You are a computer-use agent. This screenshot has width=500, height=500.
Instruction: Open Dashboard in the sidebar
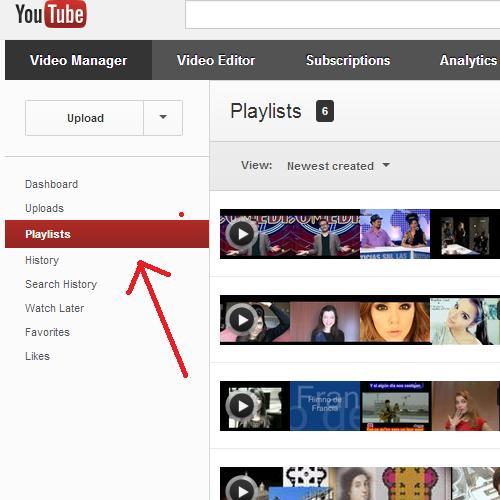click(x=51, y=184)
